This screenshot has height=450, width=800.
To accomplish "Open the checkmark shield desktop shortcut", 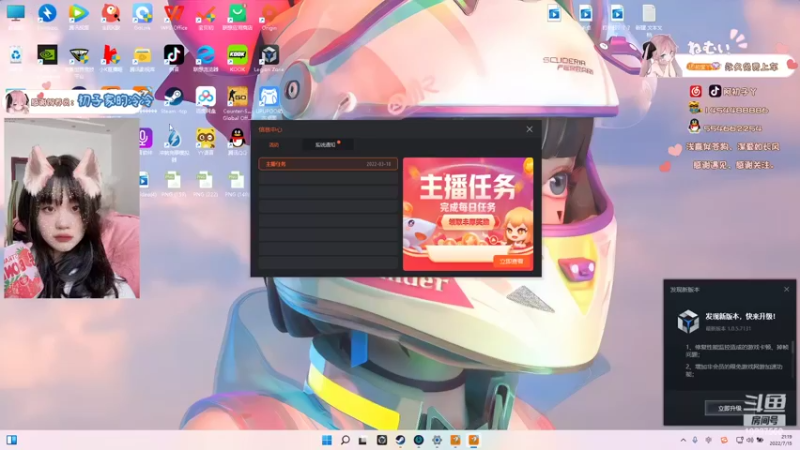I will point(206,13).
